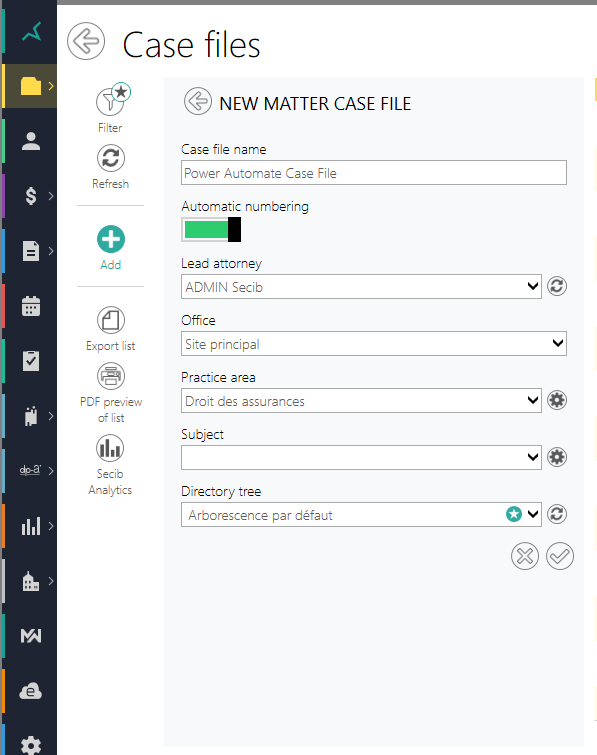Open the Lead attorney dropdown
The width and height of the screenshot is (597, 755).
pos(361,286)
